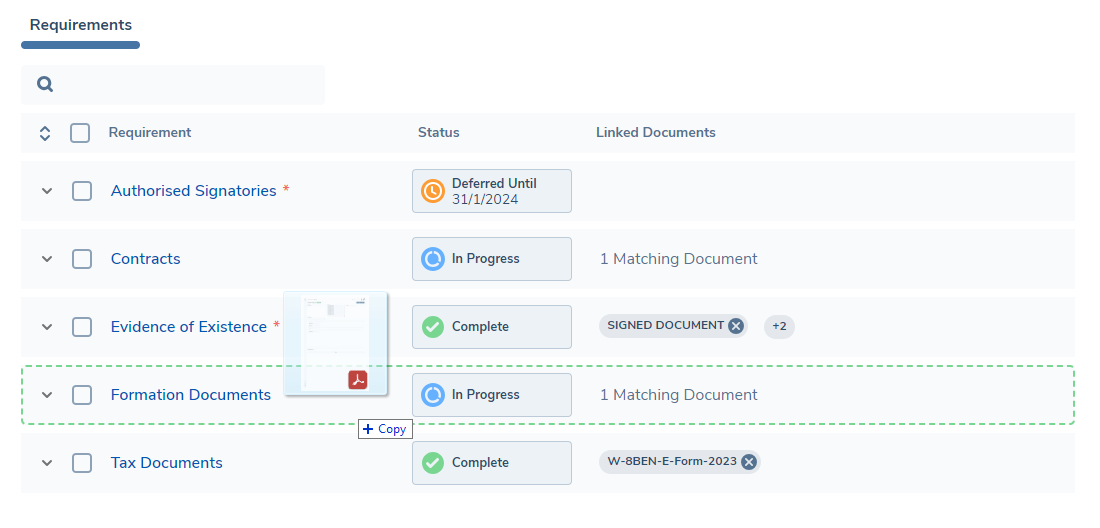
Task: Click the sort arrows icon in header
Action: click(x=45, y=133)
